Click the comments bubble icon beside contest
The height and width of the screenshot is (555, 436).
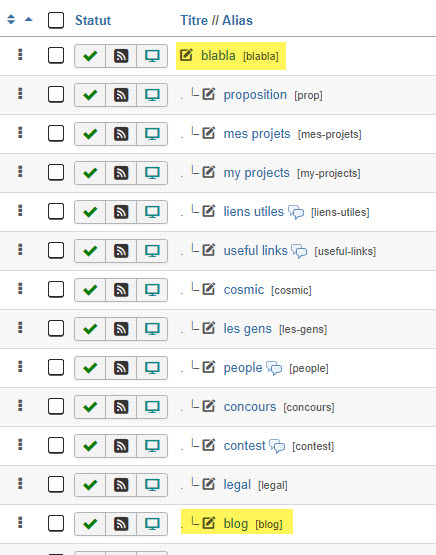(x=277, y=446)
